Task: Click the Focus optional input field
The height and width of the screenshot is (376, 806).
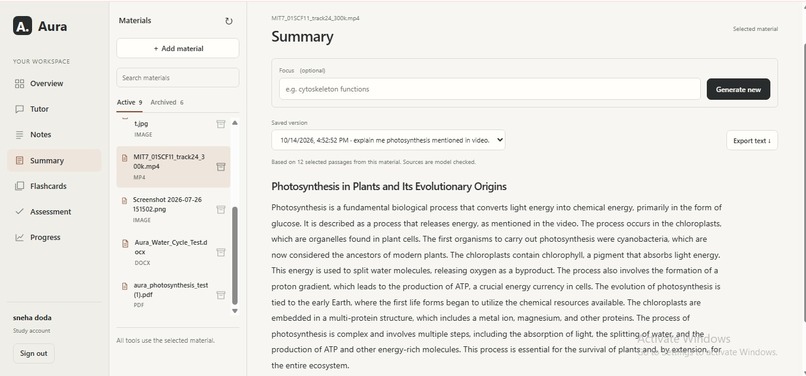Action: tap(490, 89)
